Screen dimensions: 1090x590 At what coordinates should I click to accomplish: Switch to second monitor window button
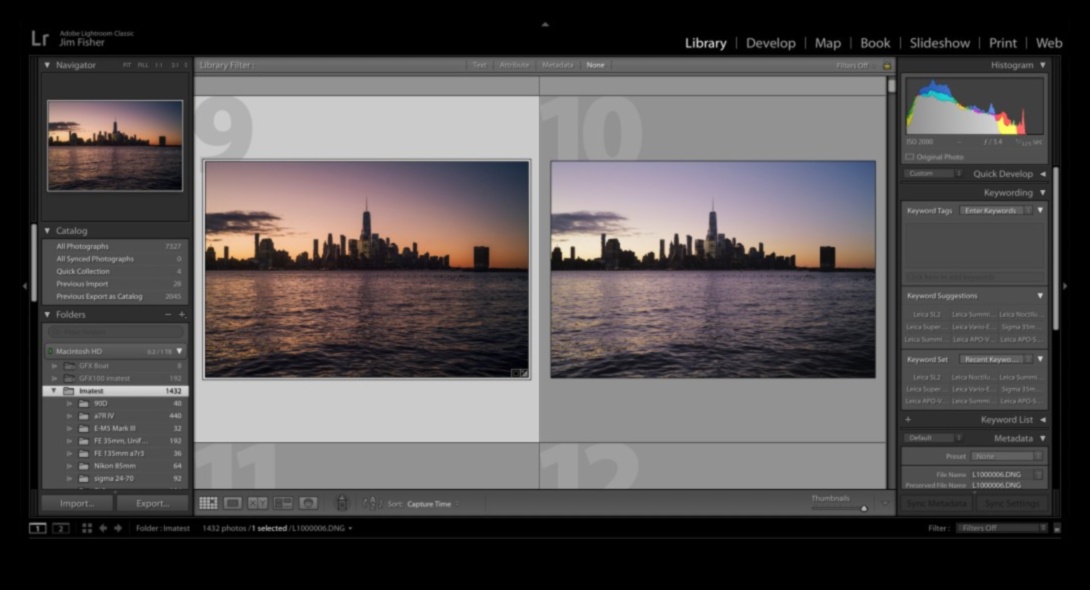point(61,528)
